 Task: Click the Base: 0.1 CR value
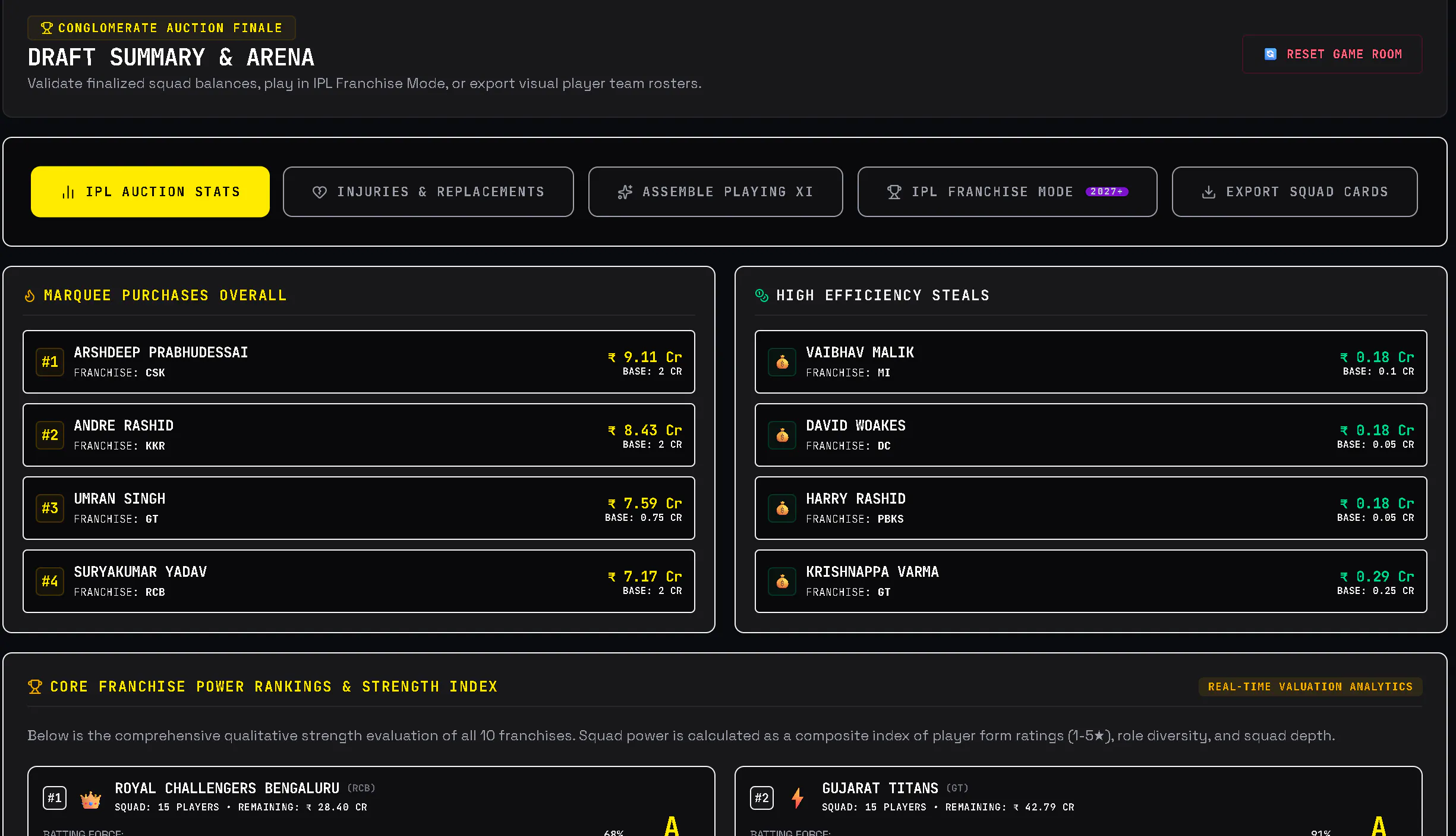1379,372
